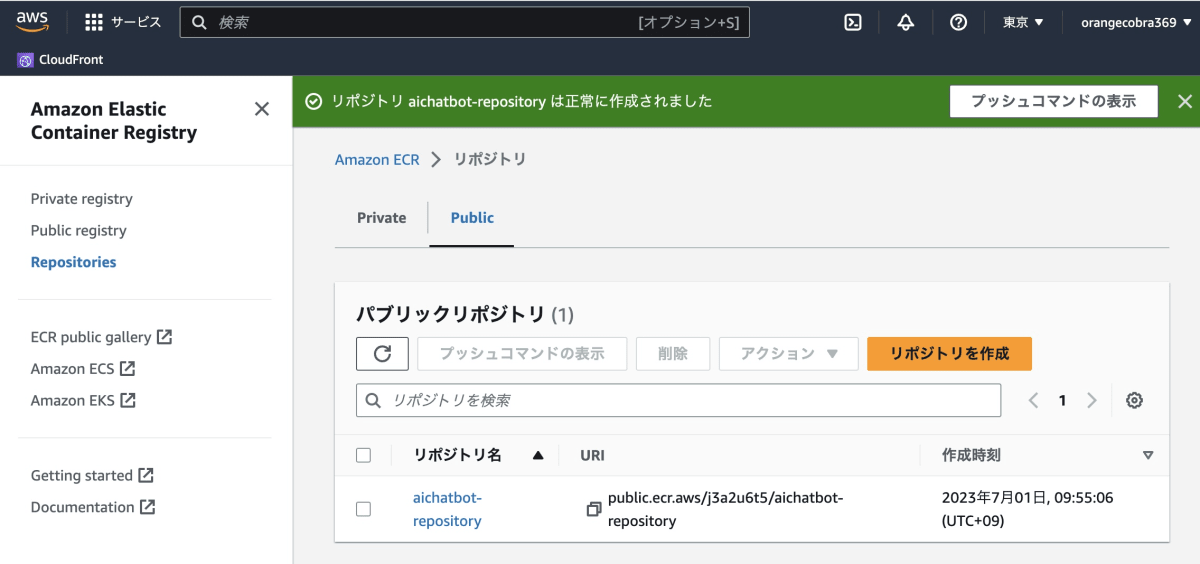The image size is (1200, 564).
Task: Click the external link icon beside Documentation
Action: point(147,507)
